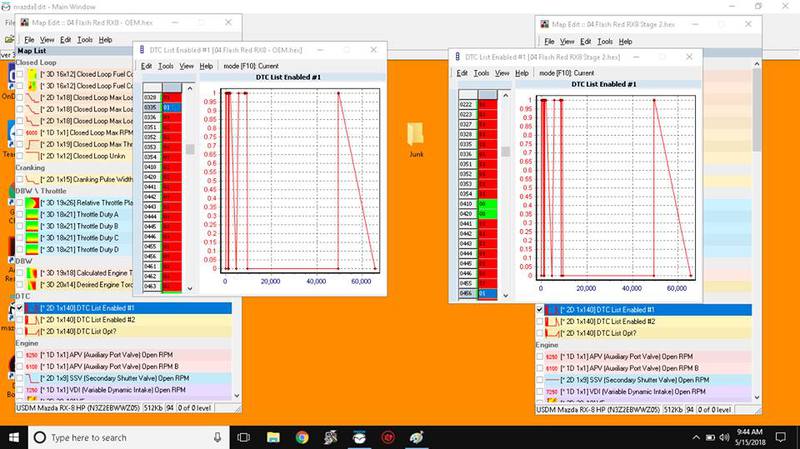Screen dimensions: 800x449
Task: Type in the Windows taskbar search box
Action: click(130, 438)
